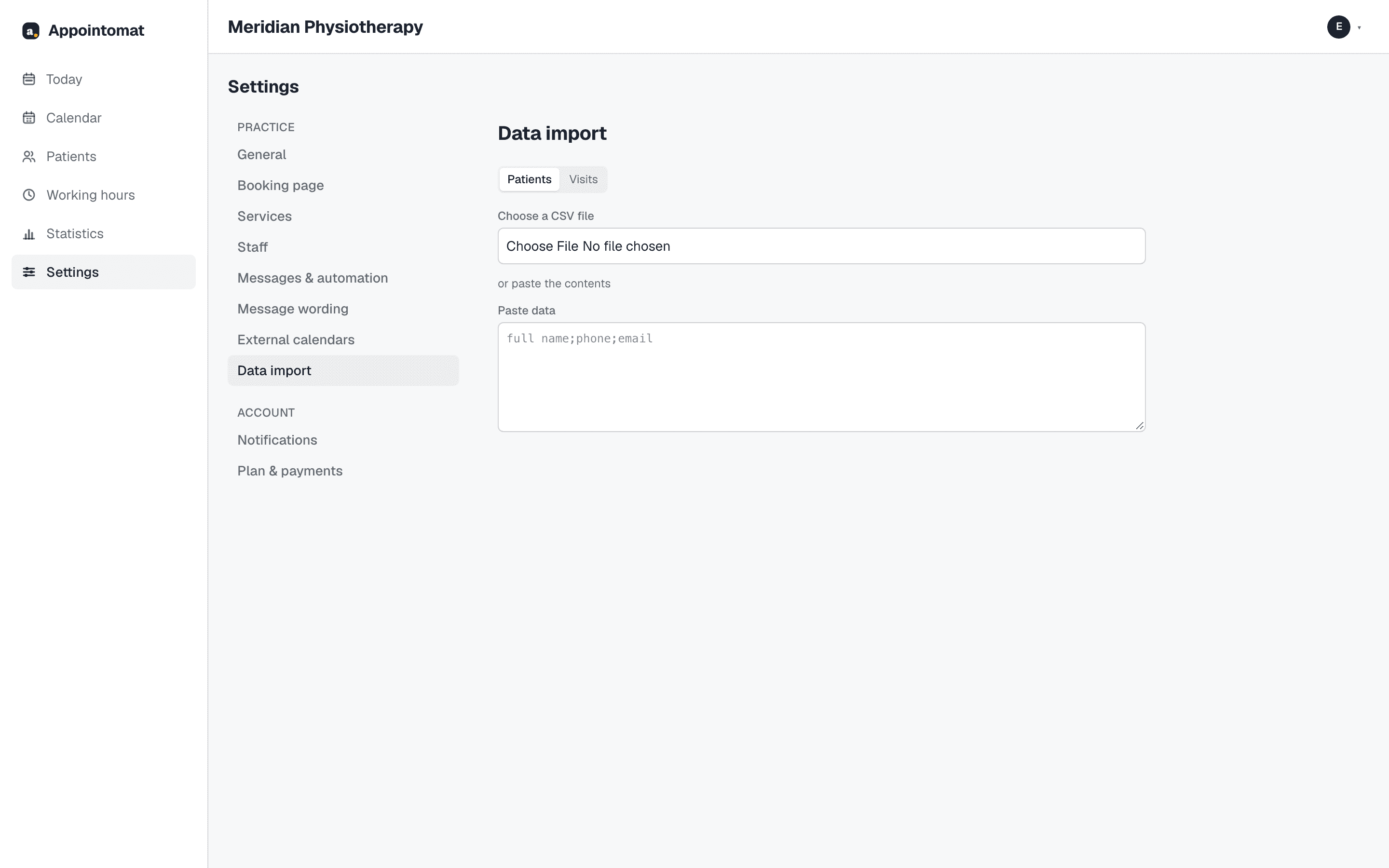The height and width of the screenshot is (868, 1389).
Task: Open General practice settings
Action: 343,154
